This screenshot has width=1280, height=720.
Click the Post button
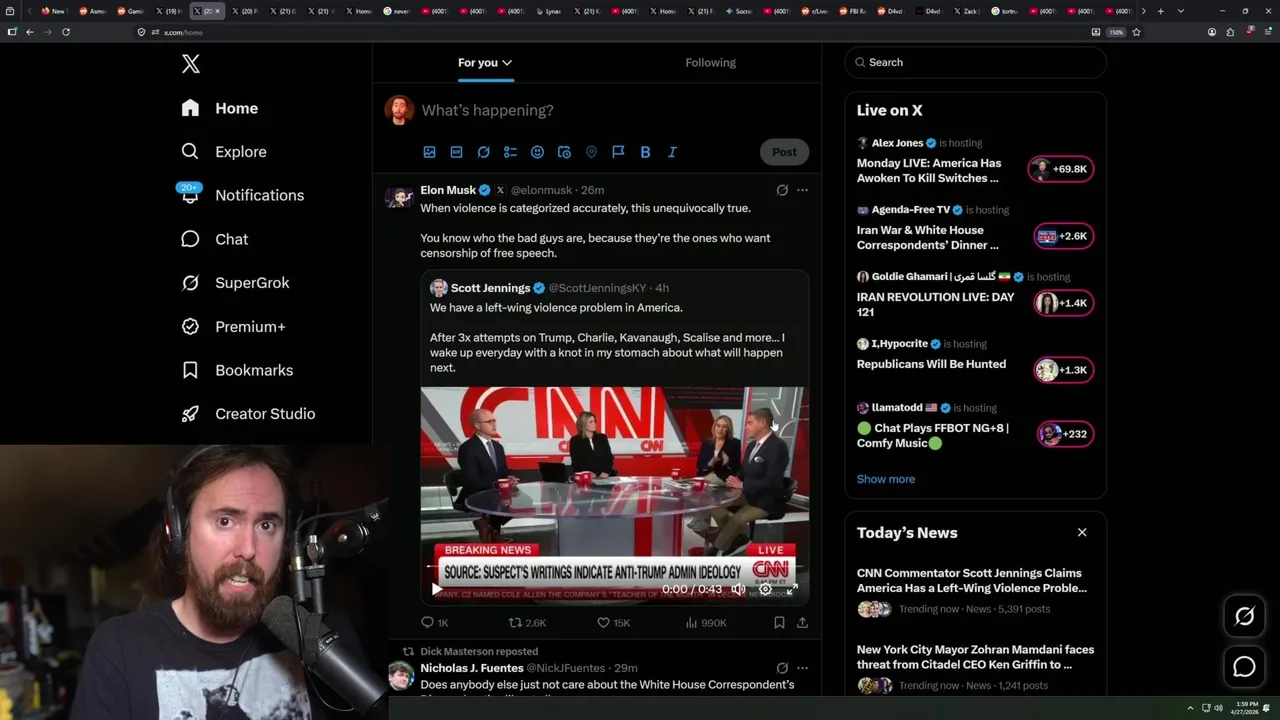pos(784,152)
